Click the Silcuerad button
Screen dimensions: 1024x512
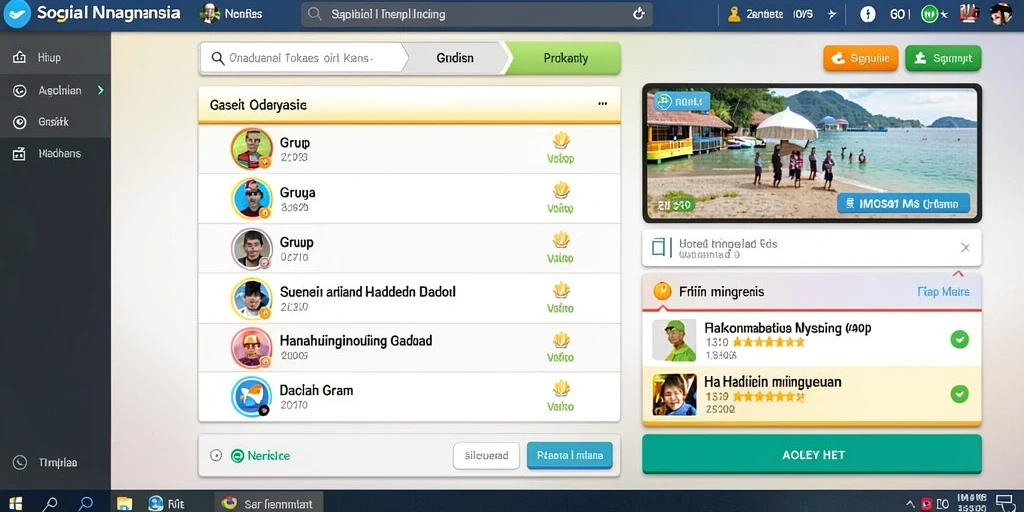click(487, 456)
